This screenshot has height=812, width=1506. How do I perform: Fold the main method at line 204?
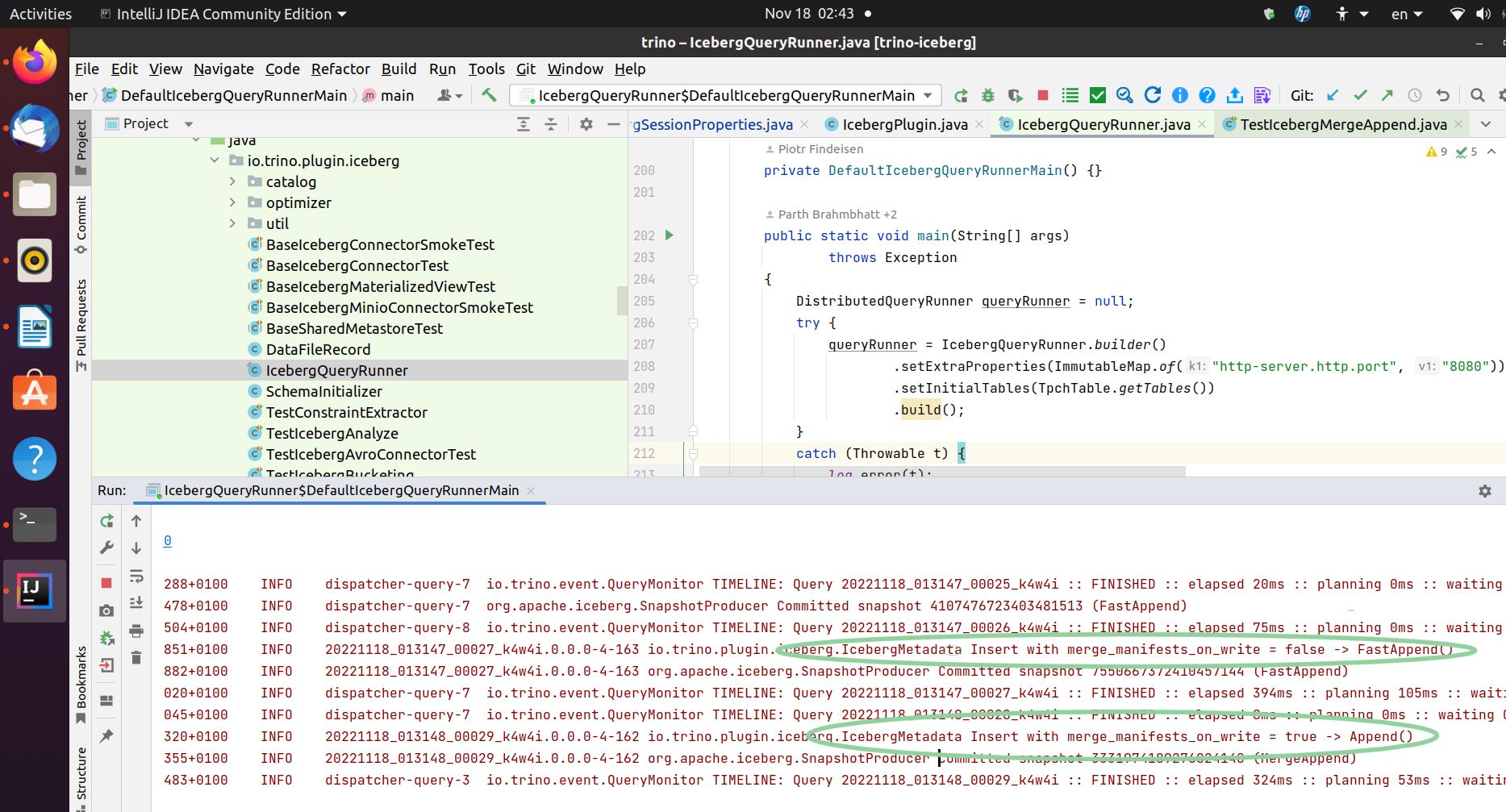[693, 279]
